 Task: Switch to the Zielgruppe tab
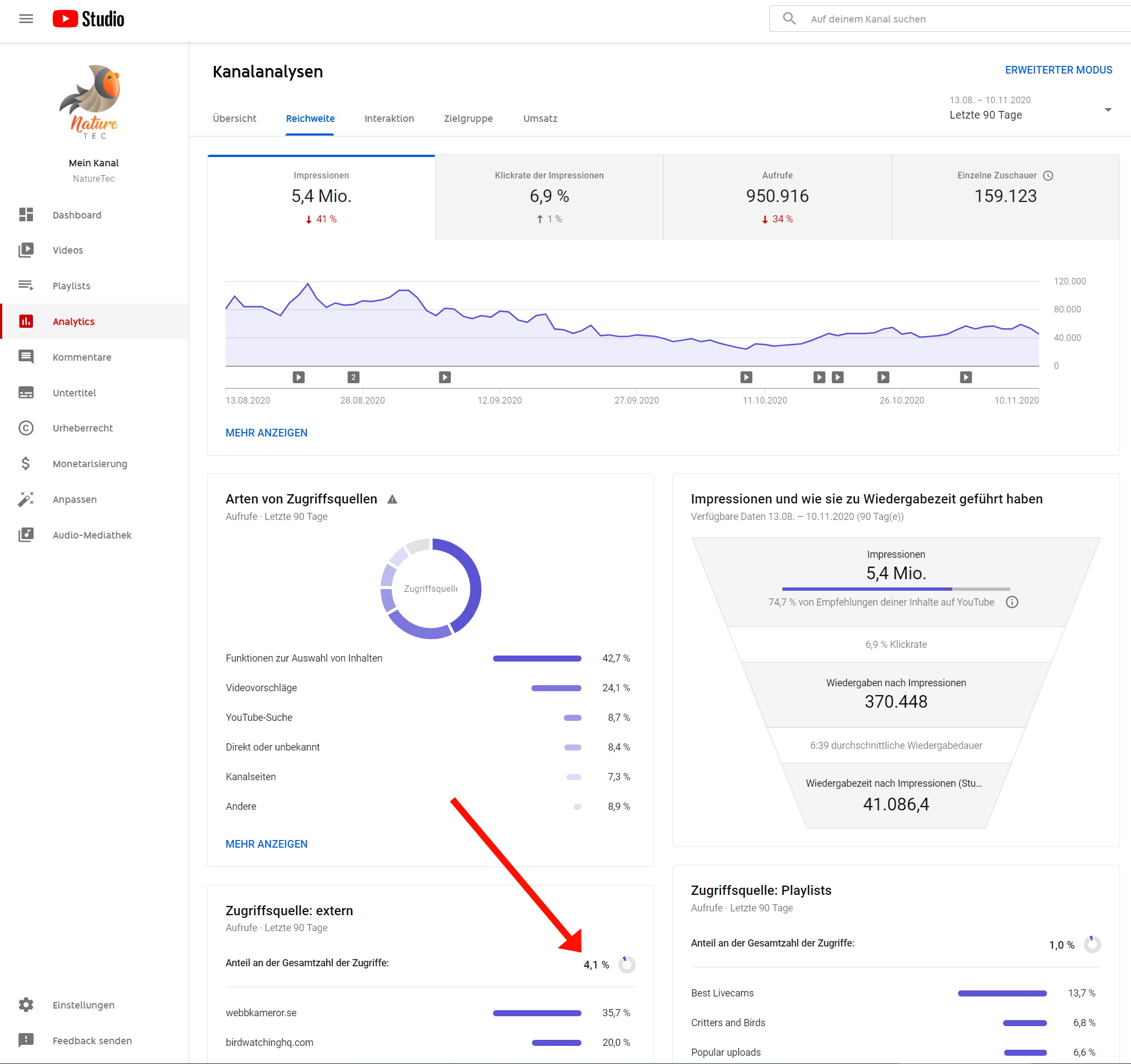pyautogui.click(x=468, y=119)
